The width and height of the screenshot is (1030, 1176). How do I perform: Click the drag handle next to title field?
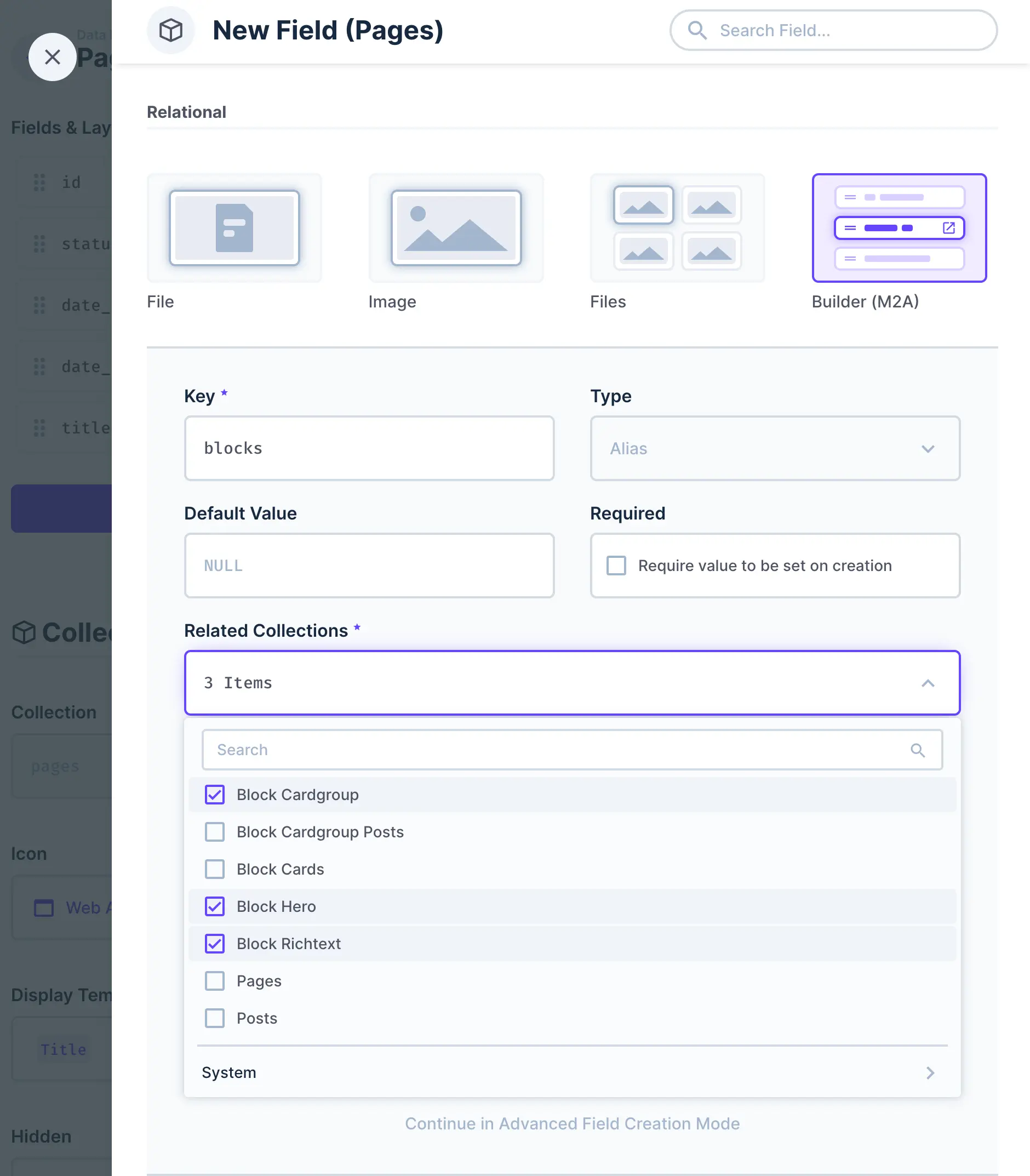click(38, 427)
